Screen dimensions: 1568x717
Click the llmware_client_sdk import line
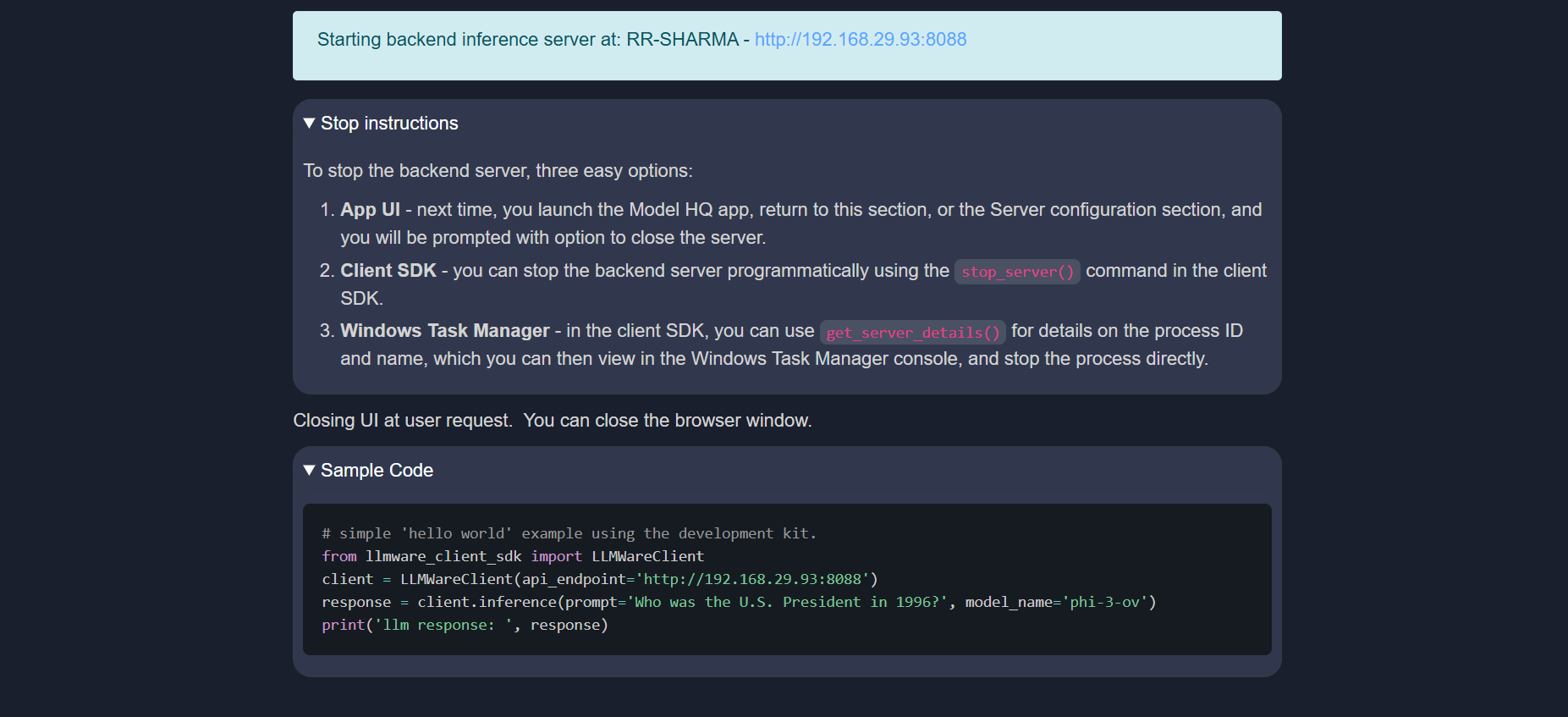click(x=512, y=556)
